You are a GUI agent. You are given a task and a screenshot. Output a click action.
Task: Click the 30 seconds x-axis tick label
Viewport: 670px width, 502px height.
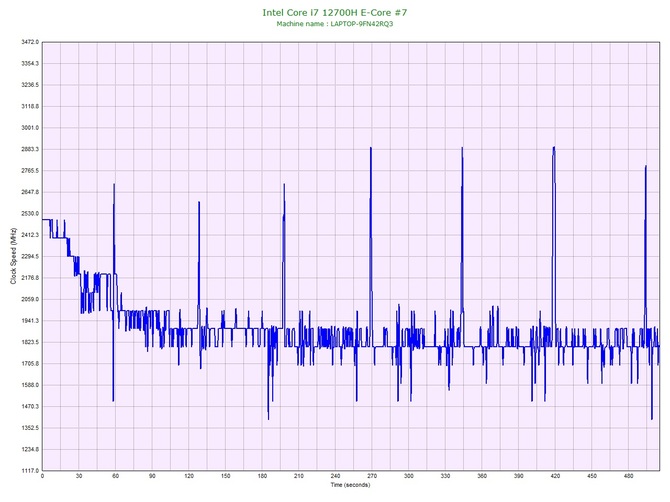[79, 476]
